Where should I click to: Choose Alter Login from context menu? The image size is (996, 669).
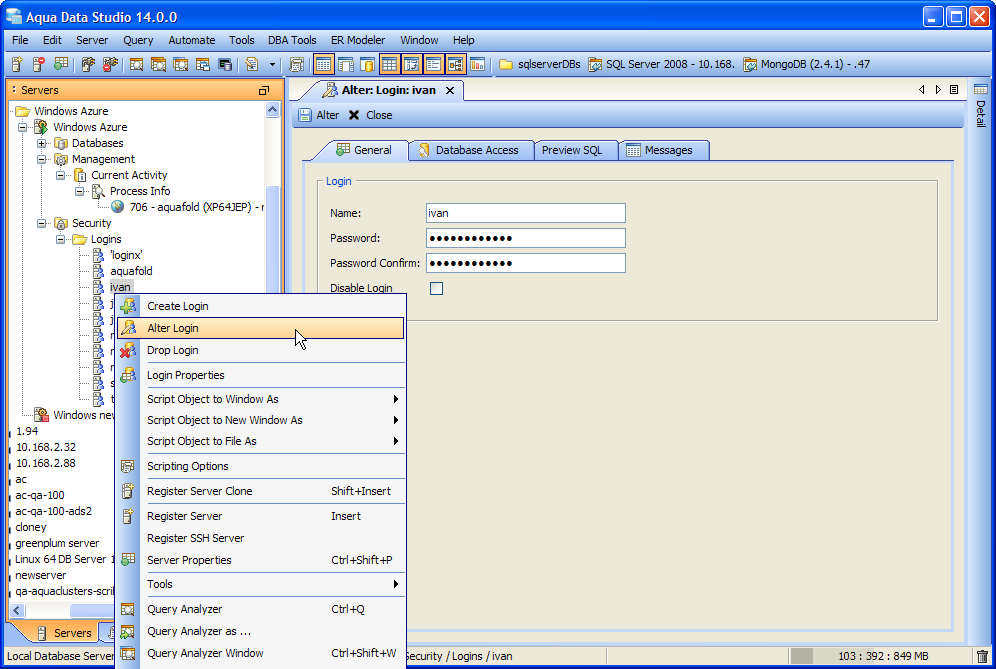260,328
